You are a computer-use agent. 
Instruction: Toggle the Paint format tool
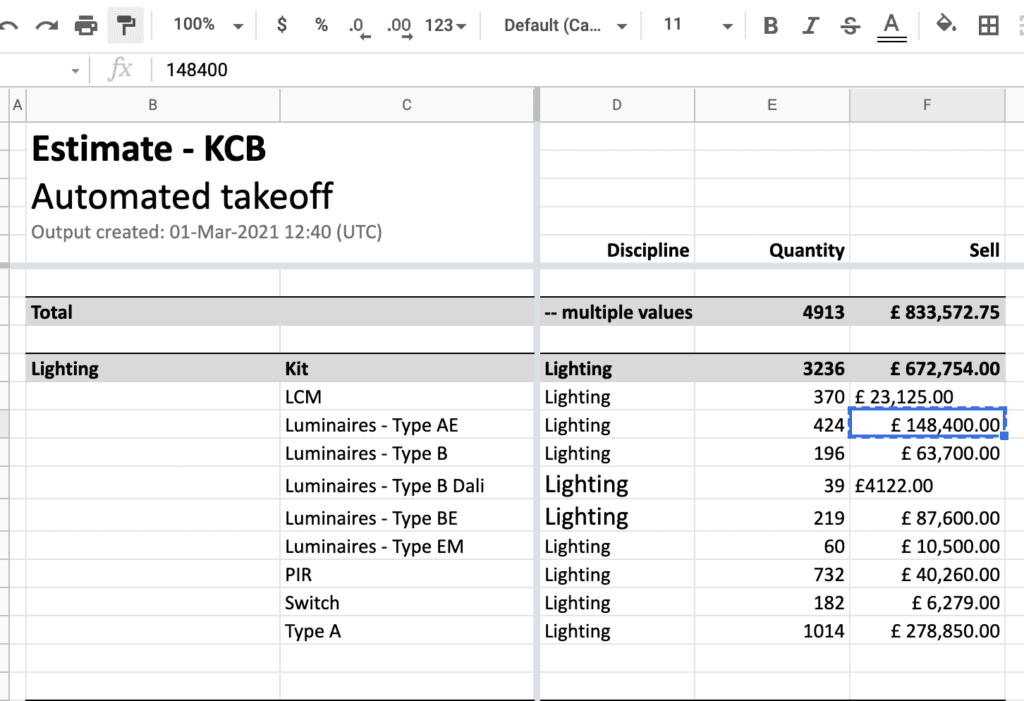(125, 25)
